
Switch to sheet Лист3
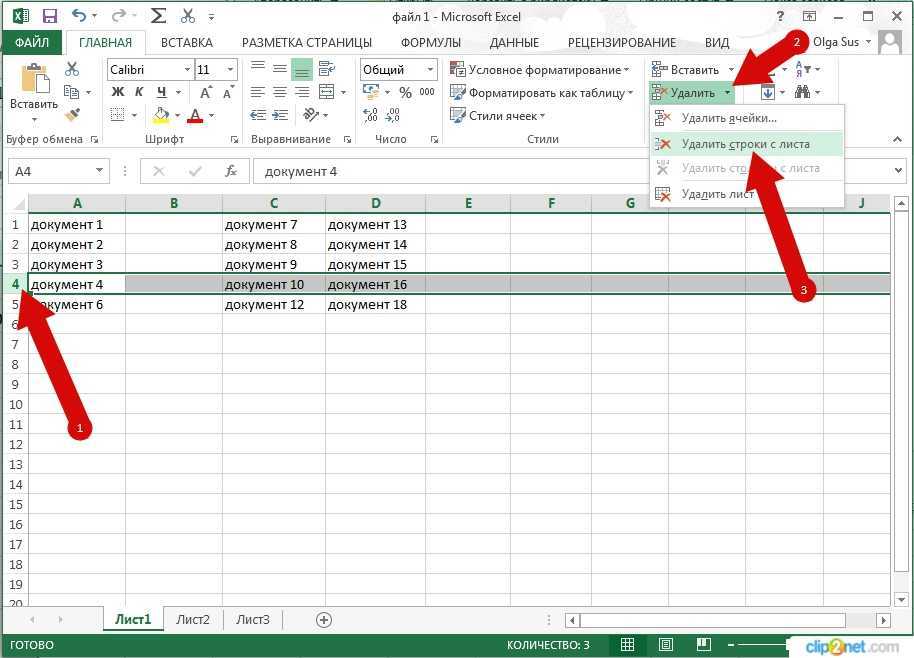pyautogui.click(x=252, y=620)
